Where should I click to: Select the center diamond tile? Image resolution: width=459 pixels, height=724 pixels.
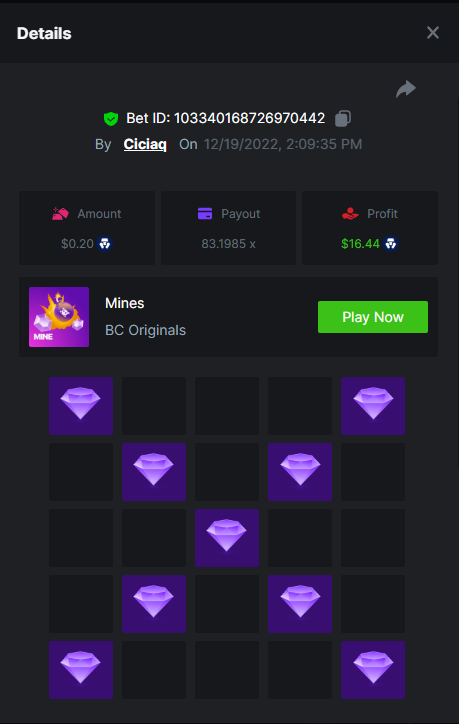point(227,538)
